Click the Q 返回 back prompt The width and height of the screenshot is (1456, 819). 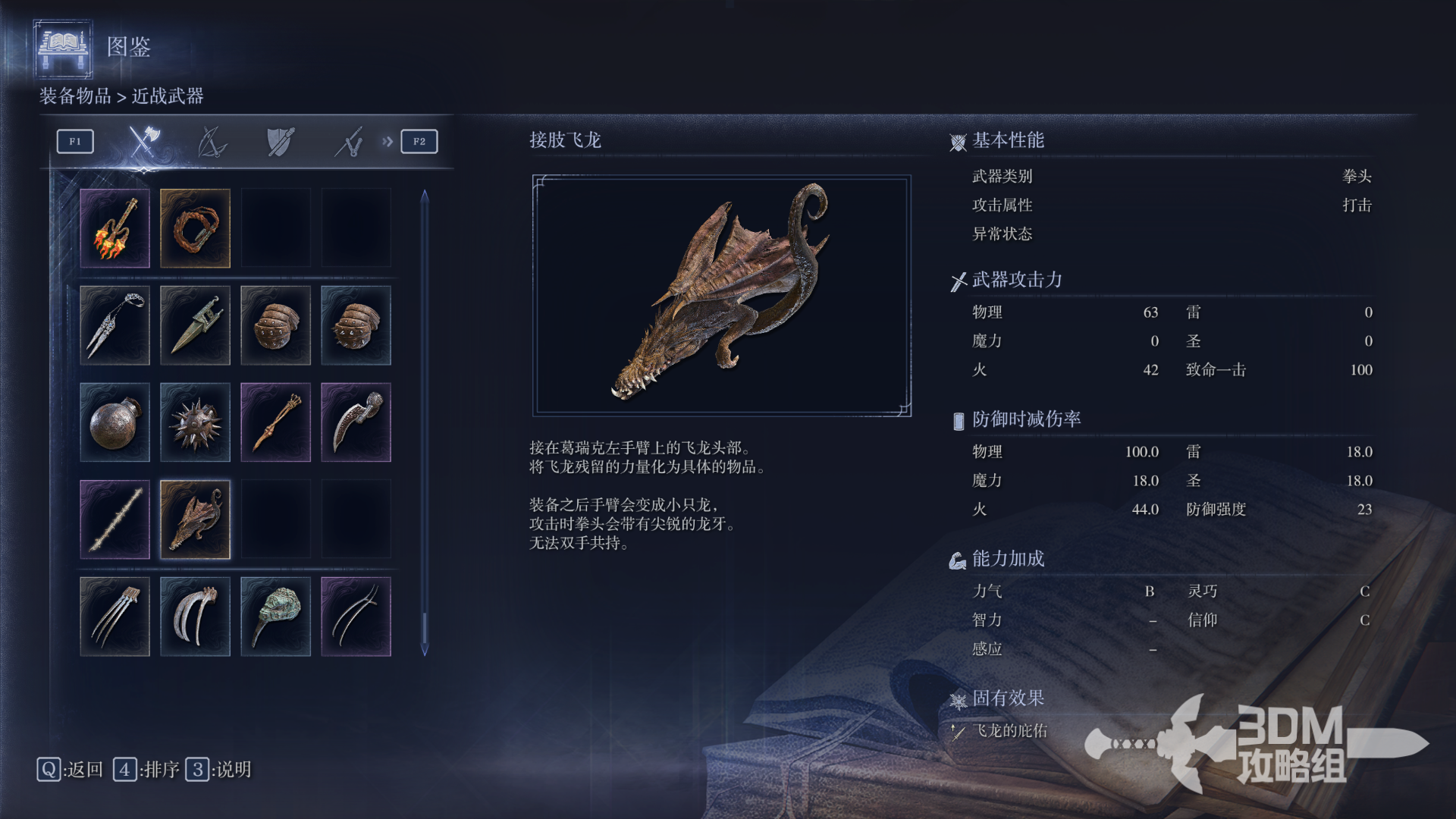coord(70,770)
